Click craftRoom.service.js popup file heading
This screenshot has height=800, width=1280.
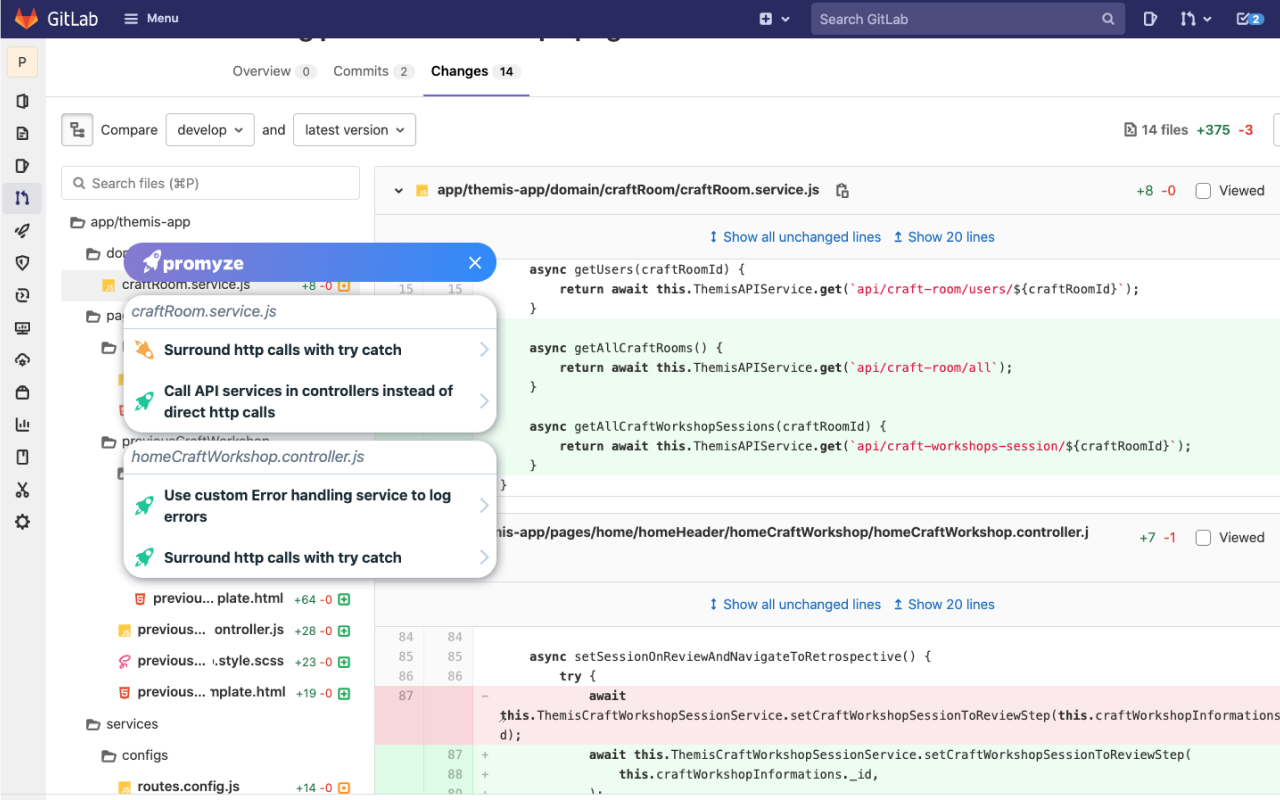(204, 312)
